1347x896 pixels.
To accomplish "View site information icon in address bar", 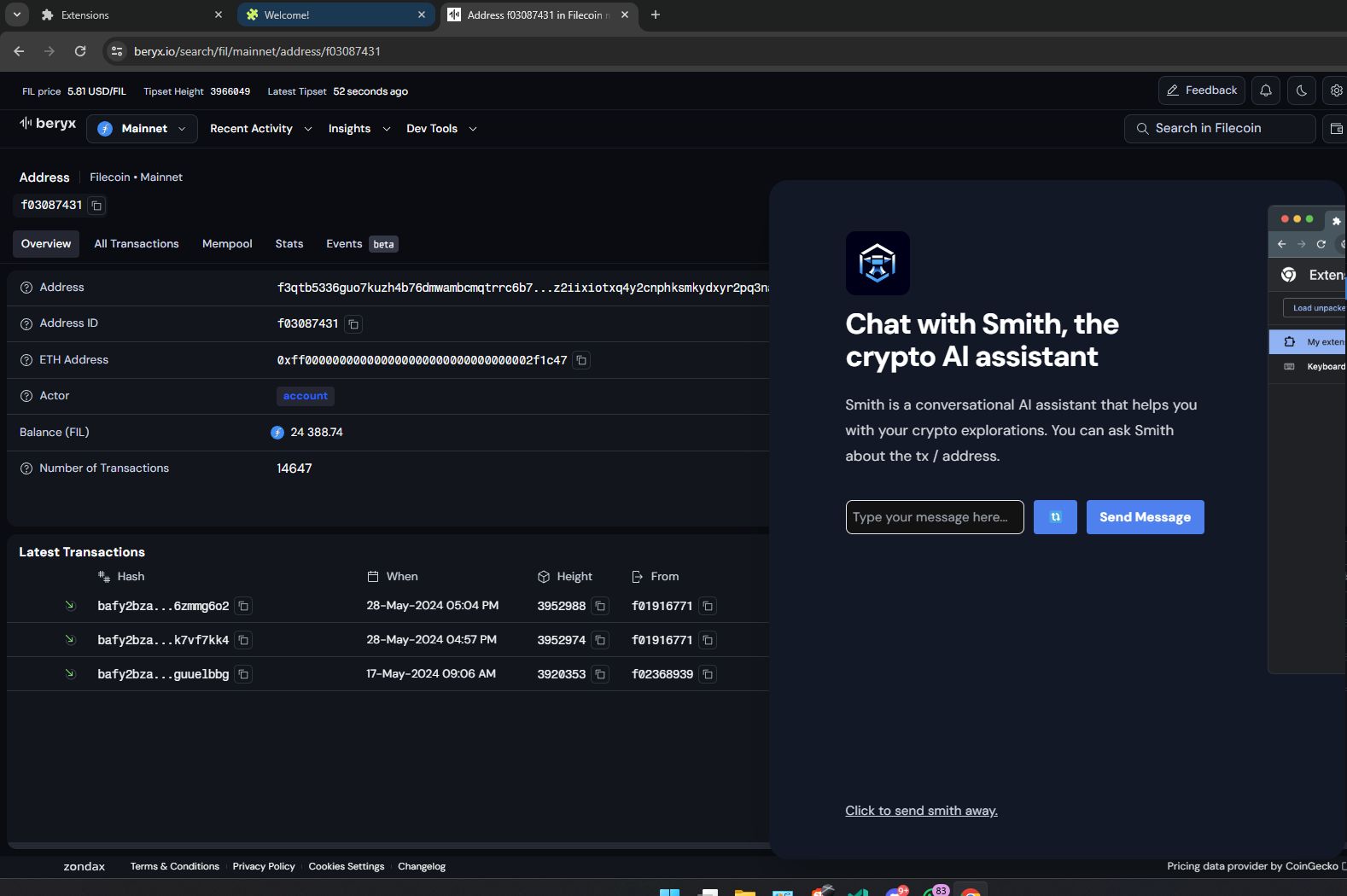I will click(x=117, y=51).
